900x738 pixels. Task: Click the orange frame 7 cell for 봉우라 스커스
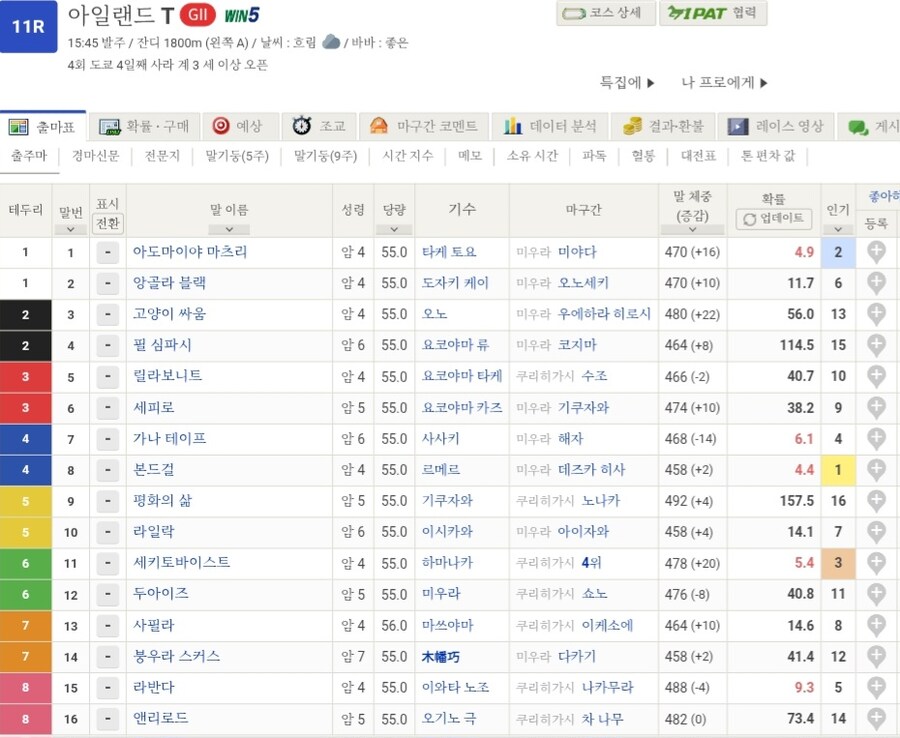pyautogui.click(x=26, y=657)
